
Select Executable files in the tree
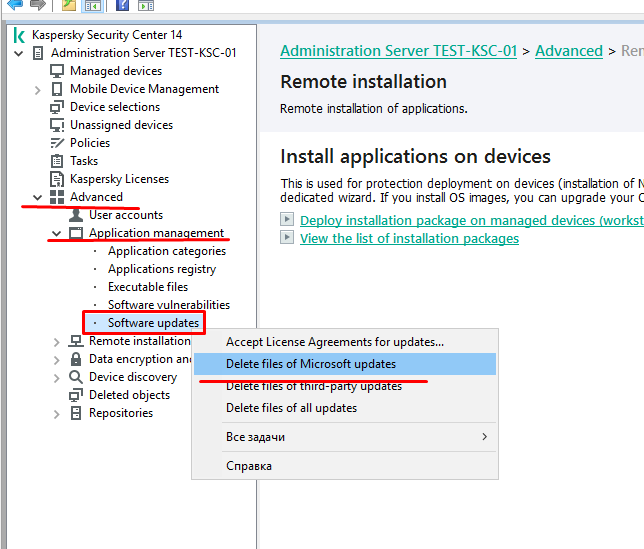coord(148,287)
